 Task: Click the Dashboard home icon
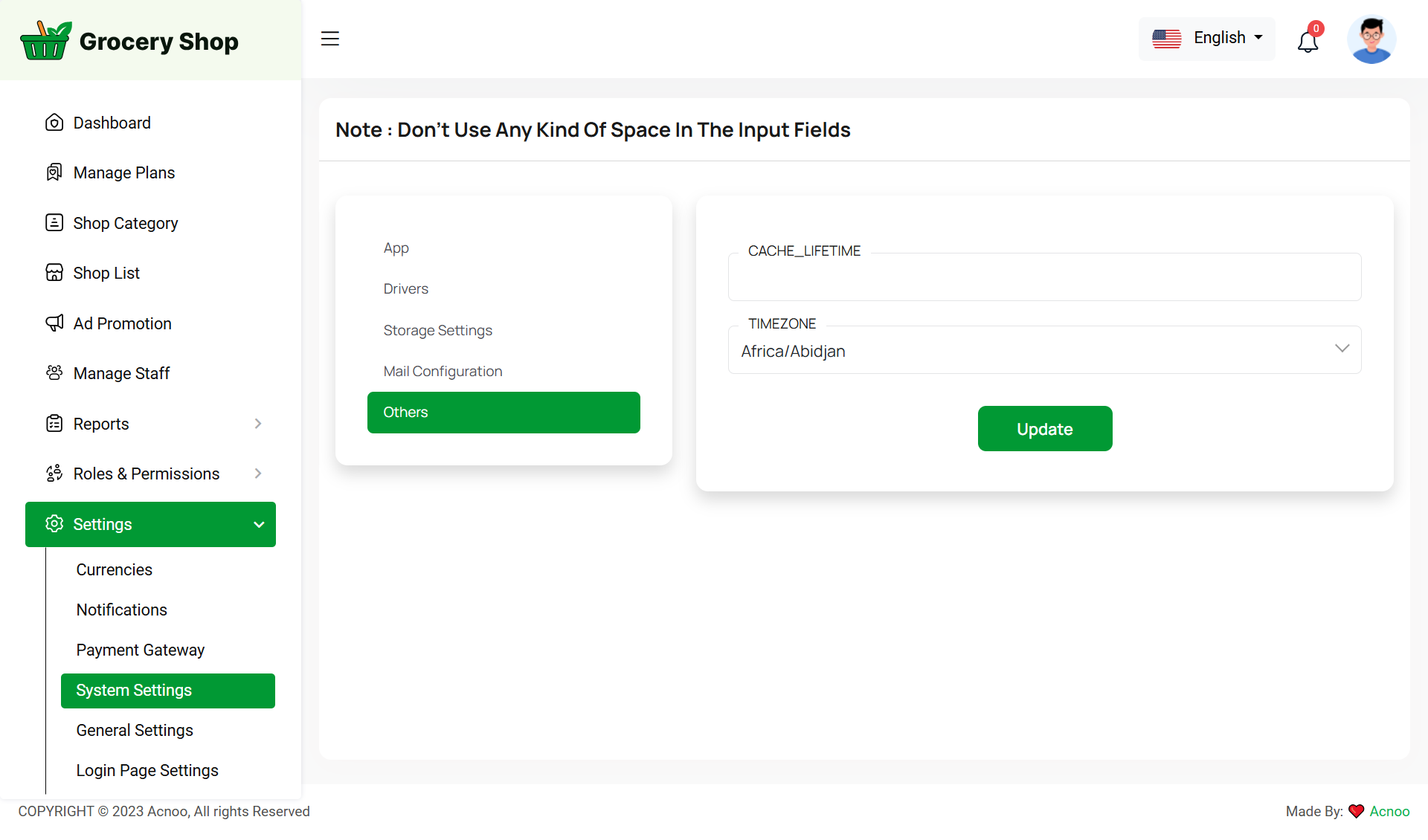pyautogui.click(x=54, y=123)
